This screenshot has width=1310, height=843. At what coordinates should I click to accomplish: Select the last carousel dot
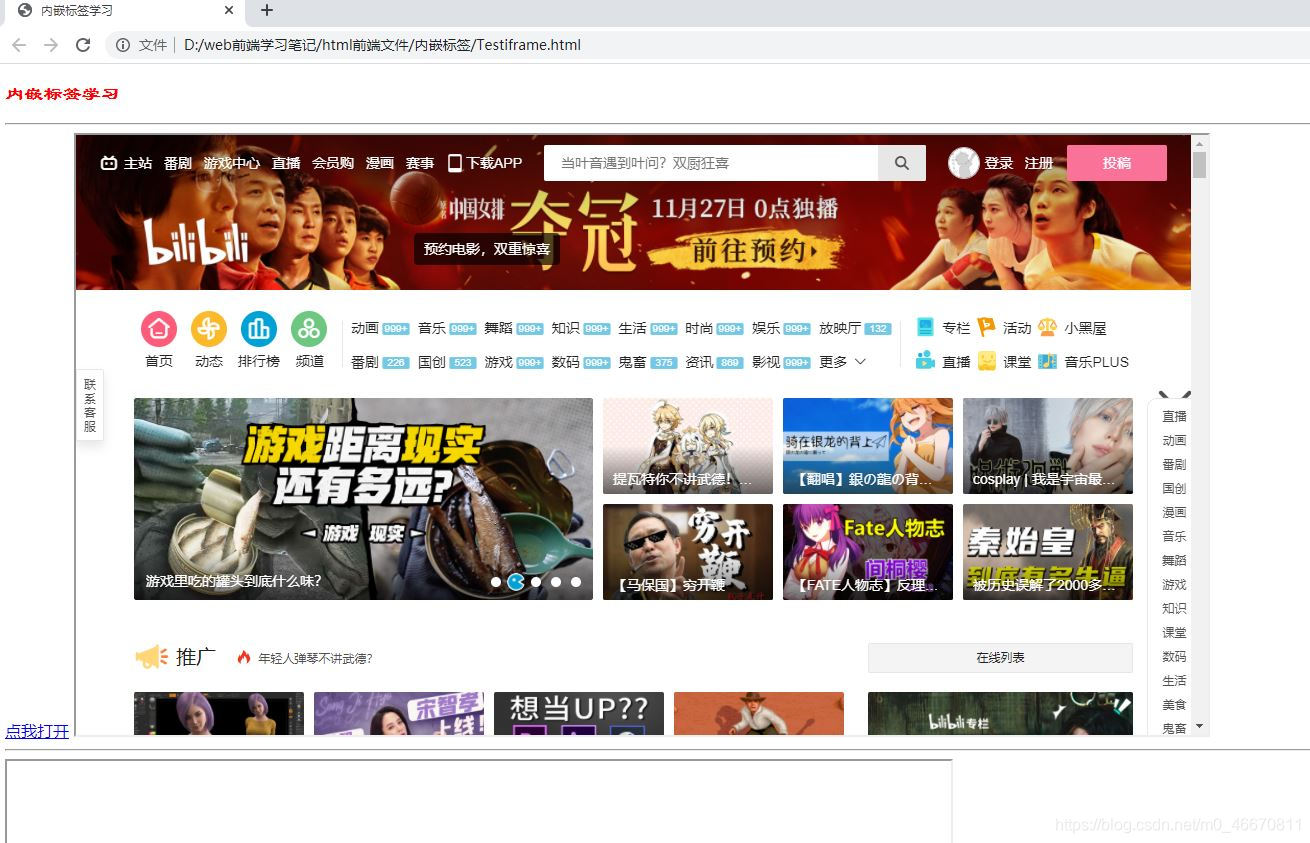(x=576, y=582)
